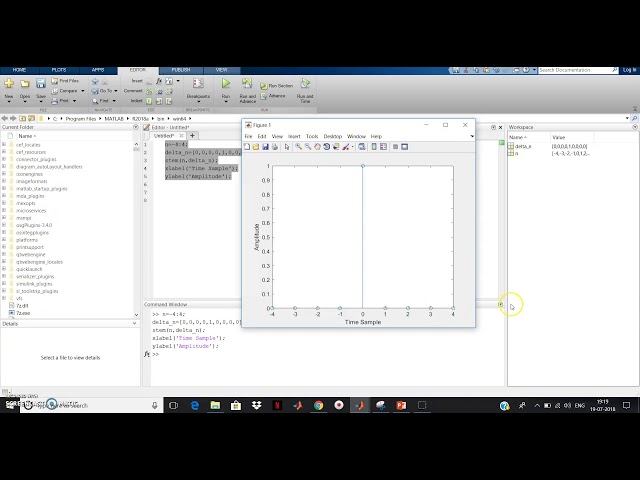
Task: Open the Go To dropdown arrow
Action: [116, 91]
